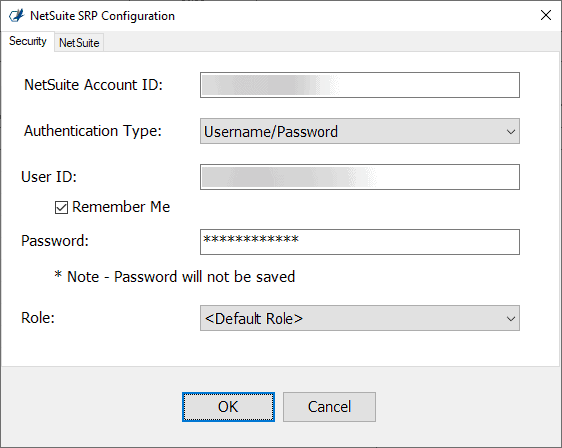
Task: Uncheck the Remember Me checkbox
Action: pyautogui.click(x=61, y=207)
